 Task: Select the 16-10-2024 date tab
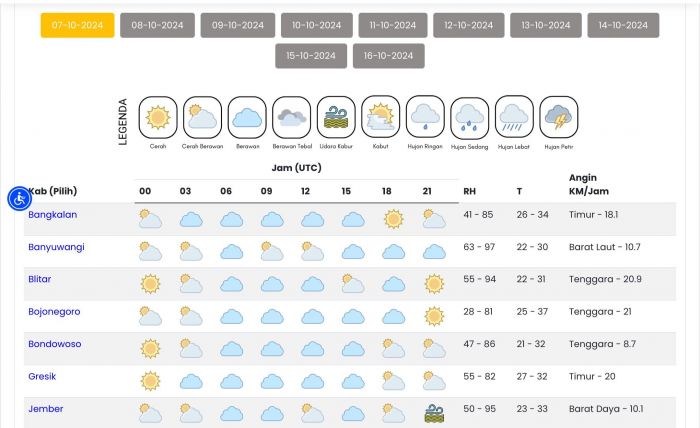point(388,56)
